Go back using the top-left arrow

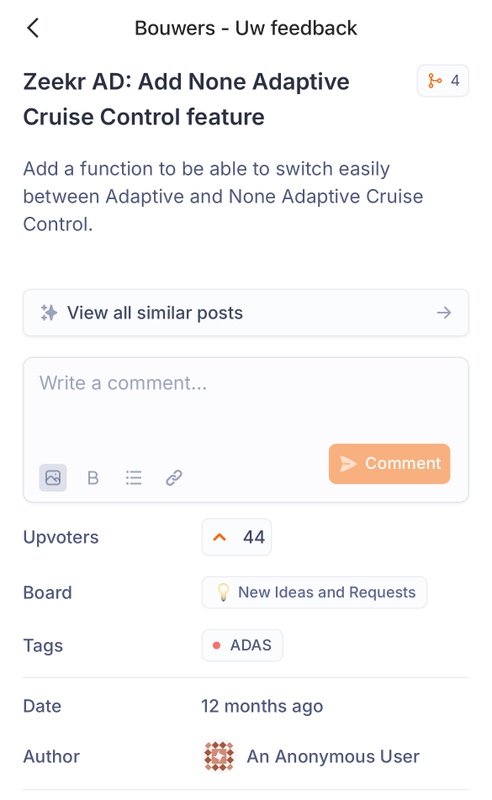[x=33, y=28]
